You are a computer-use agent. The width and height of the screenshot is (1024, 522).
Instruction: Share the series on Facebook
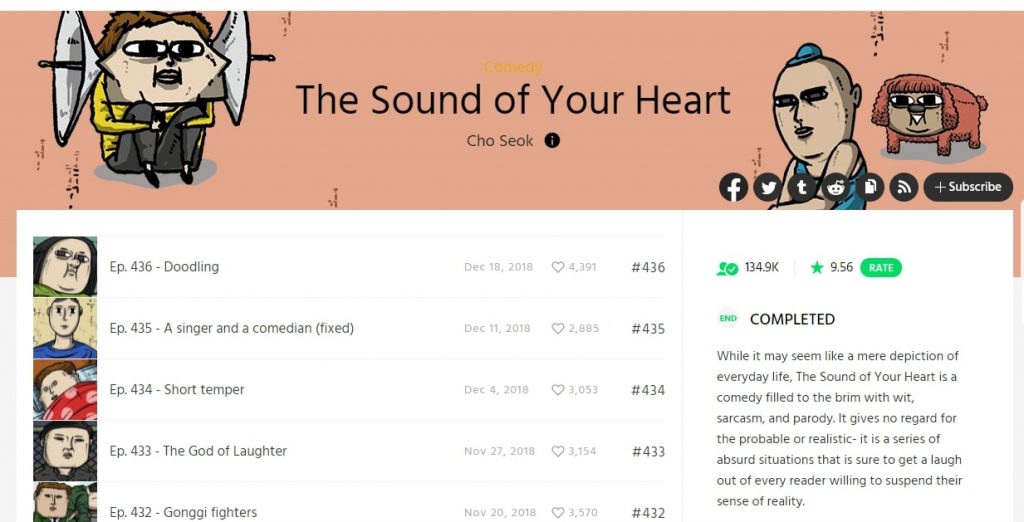click(x=733, y=187)
